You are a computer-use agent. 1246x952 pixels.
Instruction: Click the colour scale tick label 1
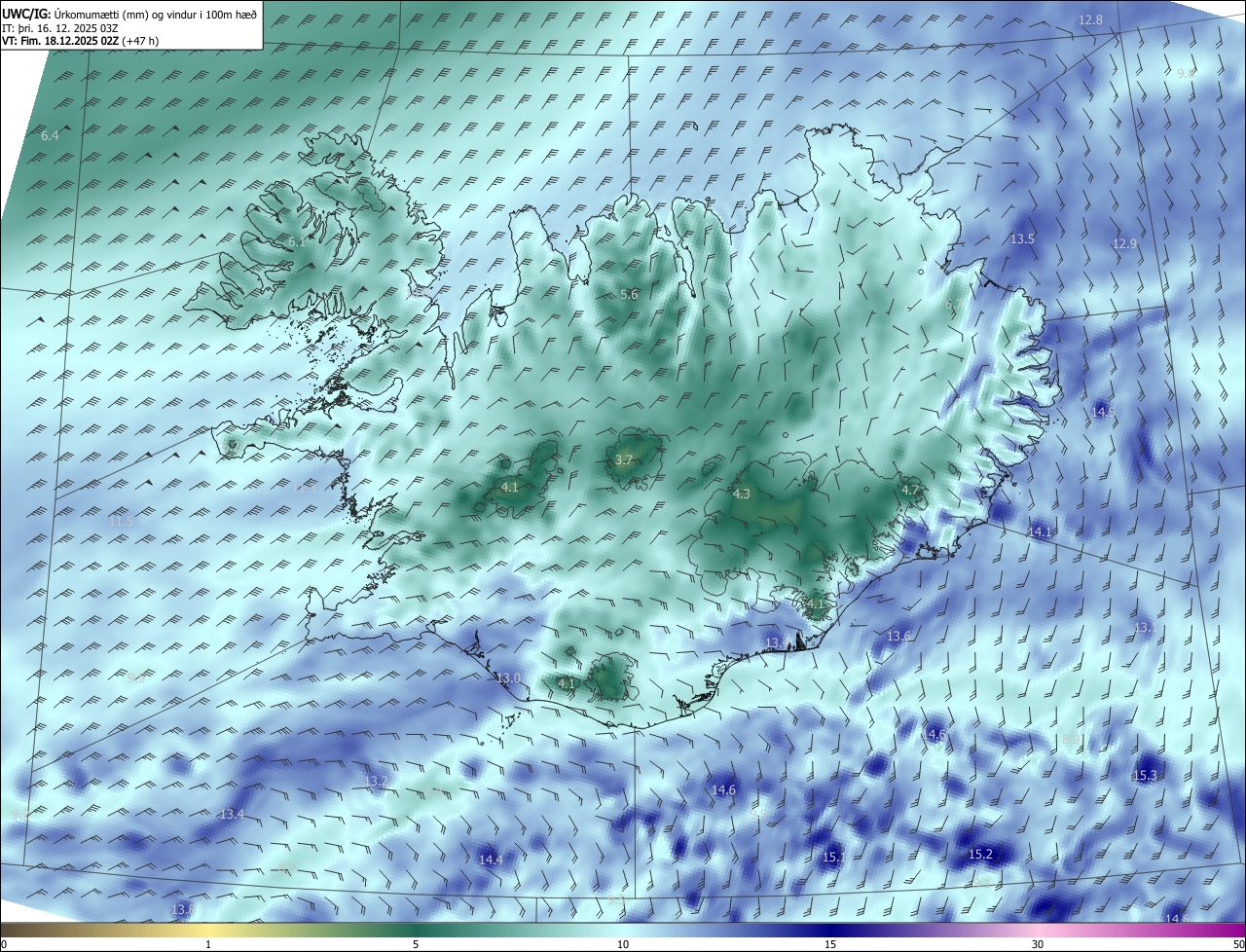208,944
